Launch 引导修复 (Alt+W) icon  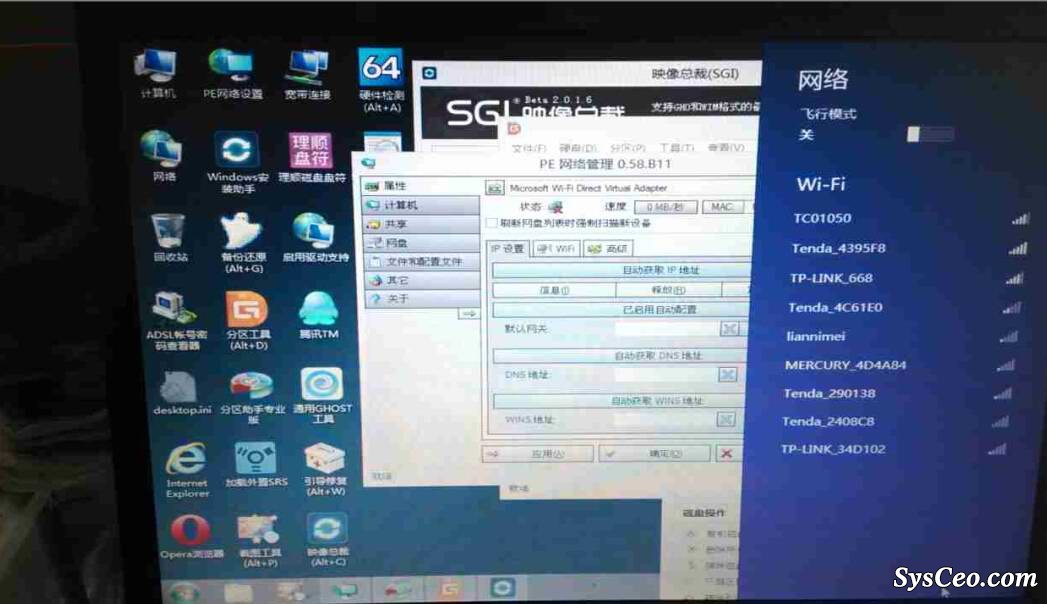(x=325, y=470)
